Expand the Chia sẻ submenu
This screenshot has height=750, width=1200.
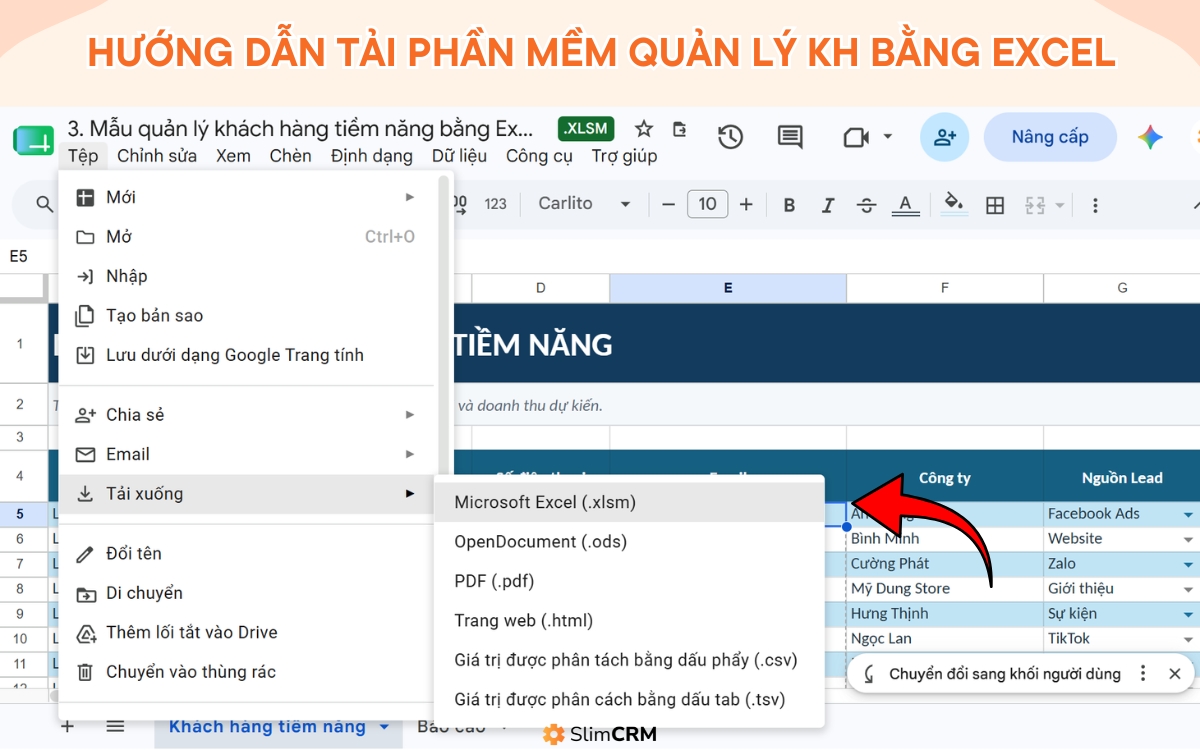point(247,415)
